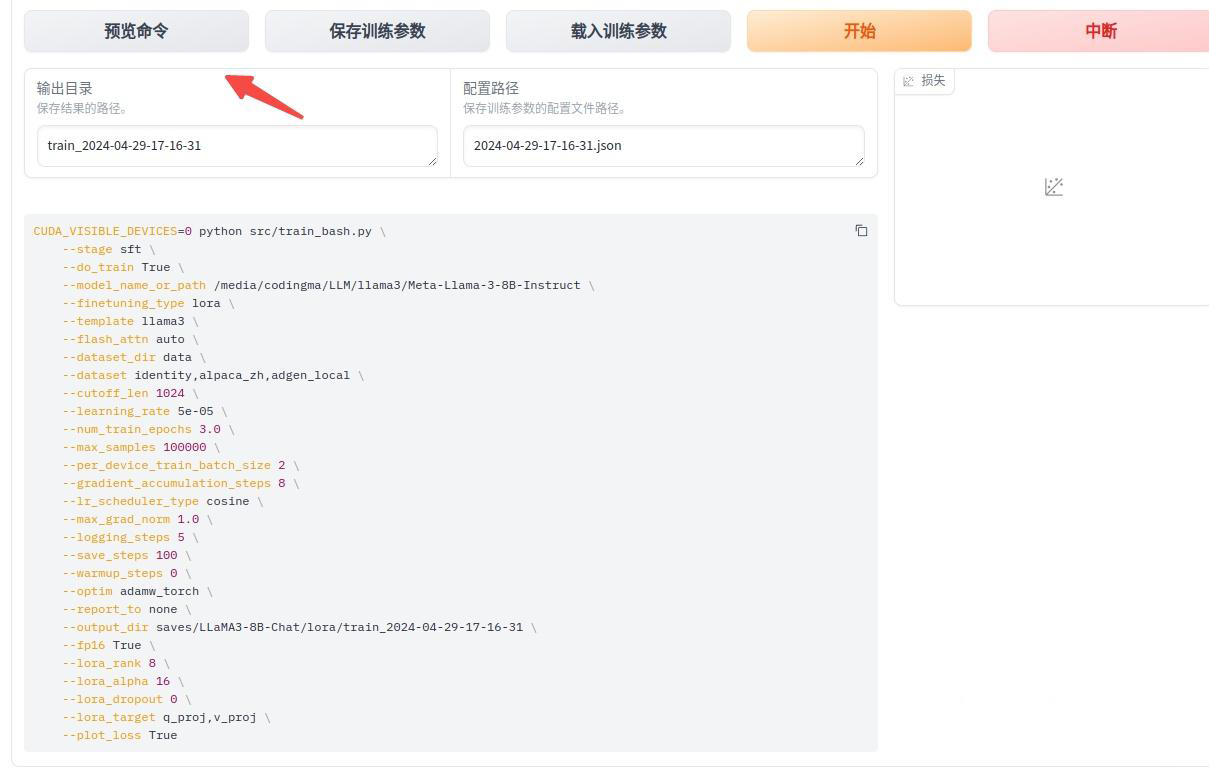Click the 输出目录 field resize handle
Screen dimensions: 1209x768
[432, 161]
